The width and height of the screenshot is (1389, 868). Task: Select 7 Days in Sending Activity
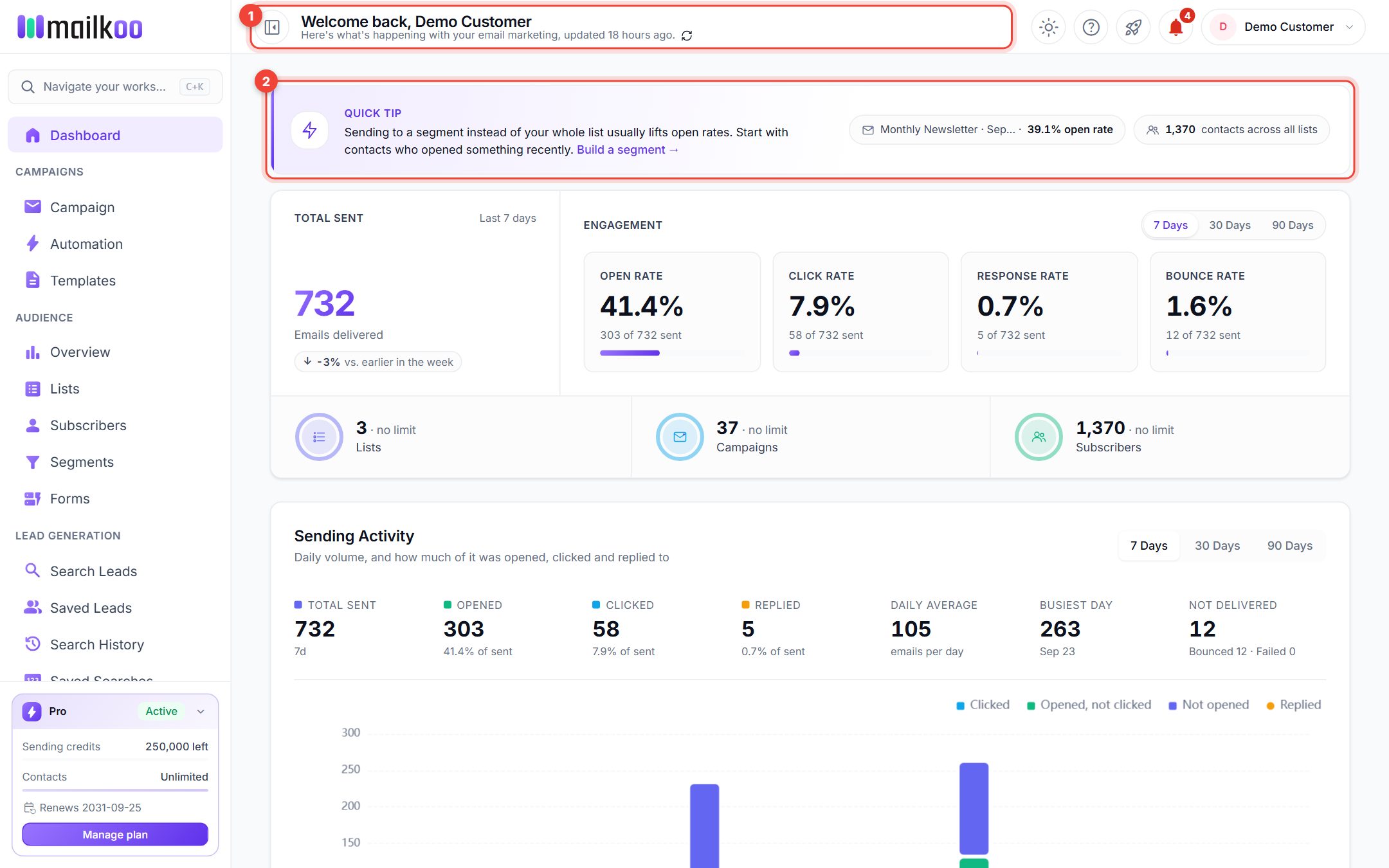[x=1149, y=546]
